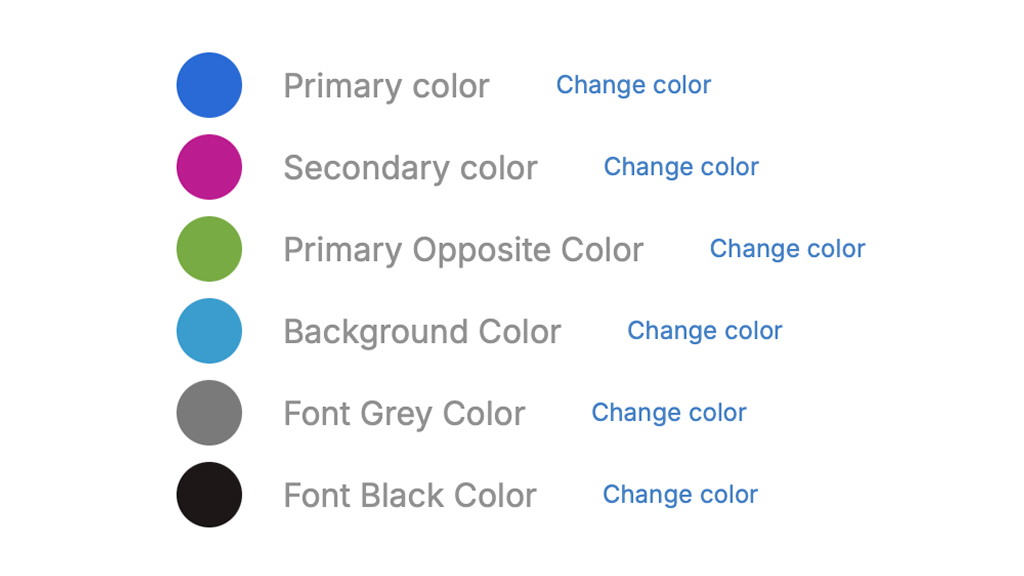Screen dimensions: 1024x576
Task: Select the black Font Black Color swatch
Action: tap(209, 494)
